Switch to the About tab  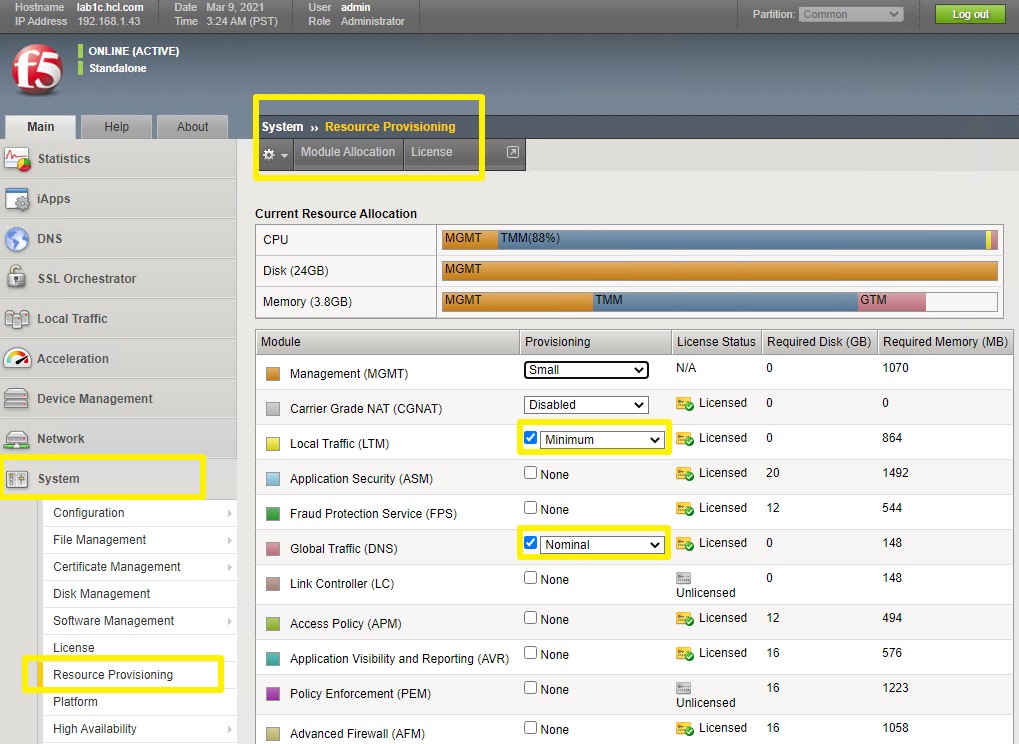coord(192,127)
